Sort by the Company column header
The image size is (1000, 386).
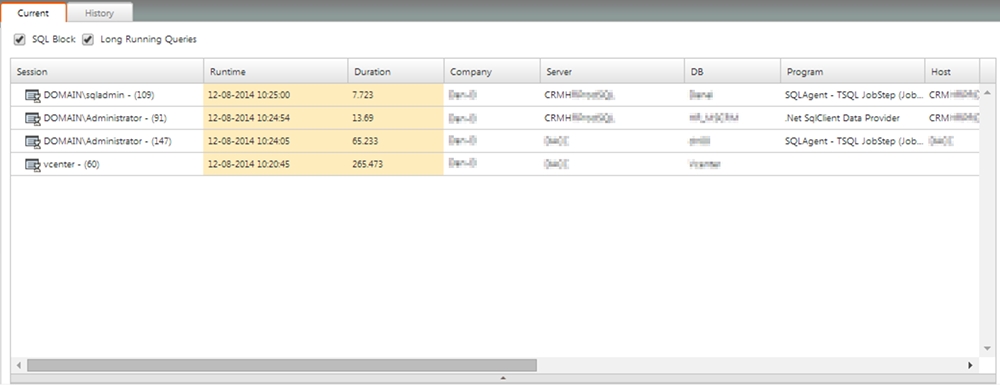492,71
